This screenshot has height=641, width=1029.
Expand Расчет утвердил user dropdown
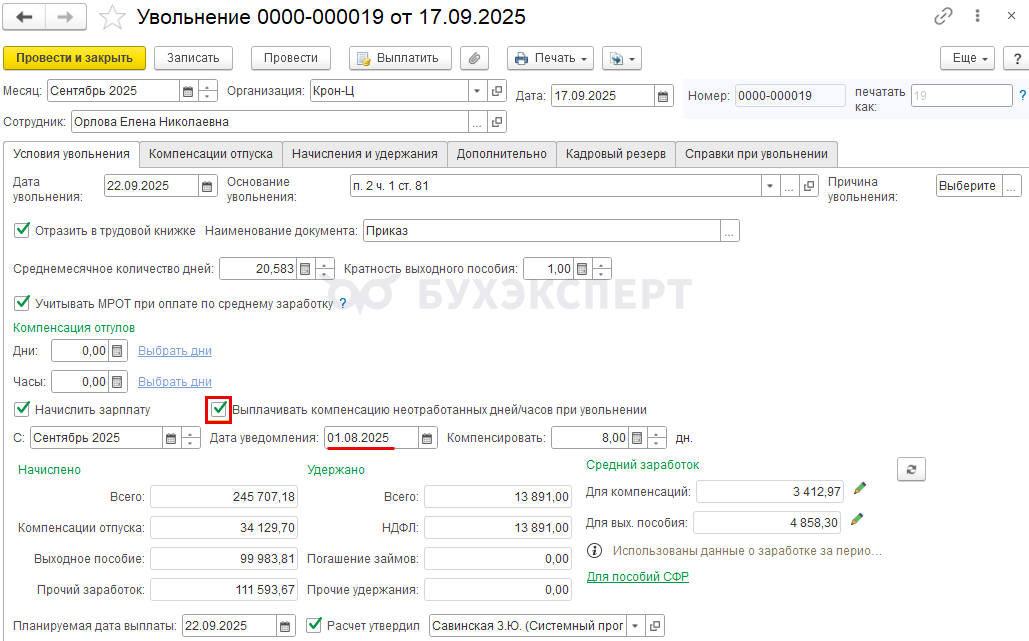pyautogui.click(x=635, y=627)
